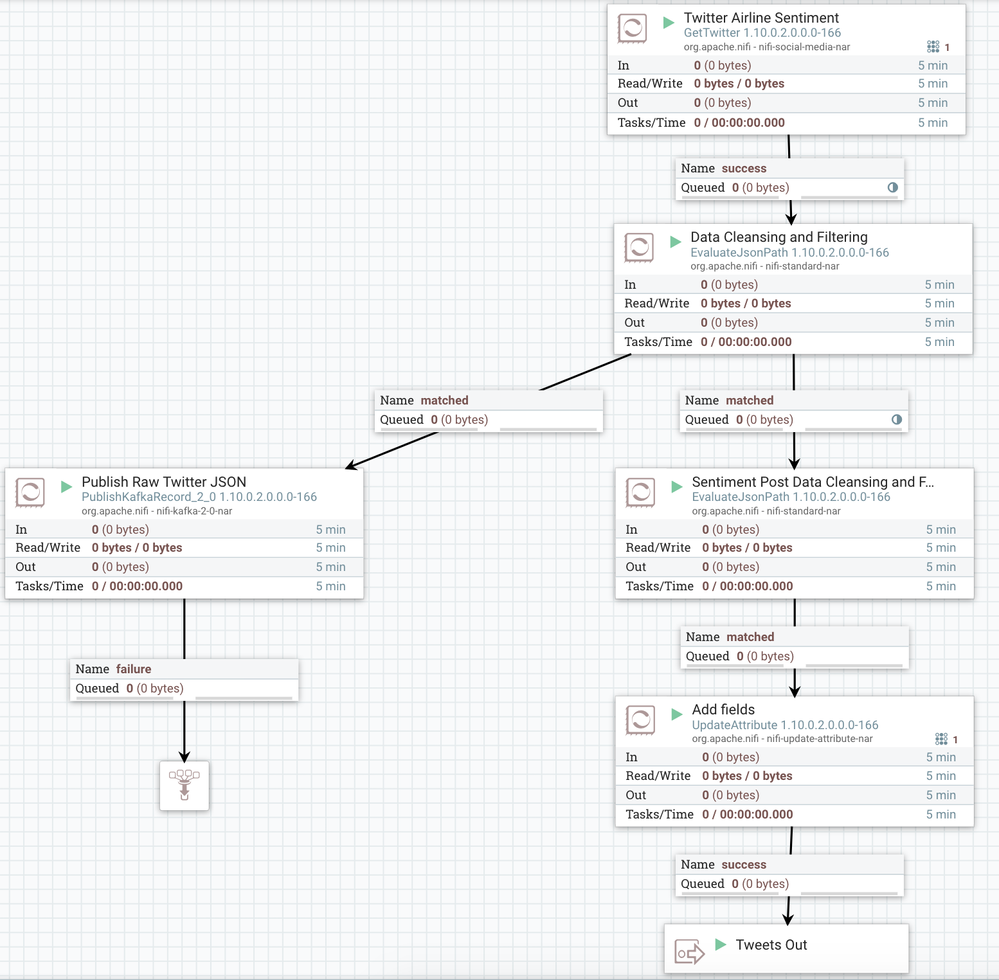Click the processor icon on Publish Raw Twitter JSON
The height and width of the screenshot is (980, 999).
pyautogui.click(x=29, y=492)
